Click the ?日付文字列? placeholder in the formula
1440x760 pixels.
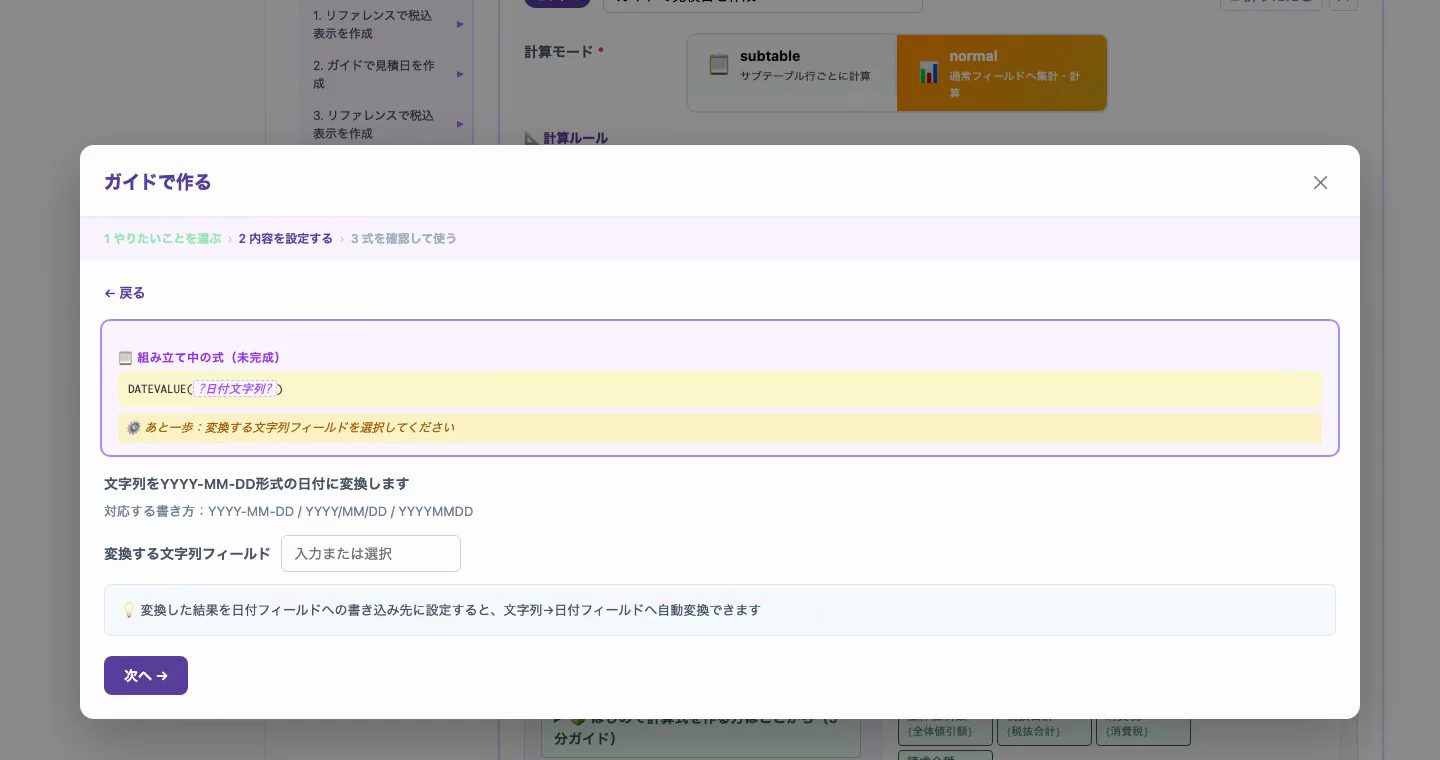tap(235, 389)
